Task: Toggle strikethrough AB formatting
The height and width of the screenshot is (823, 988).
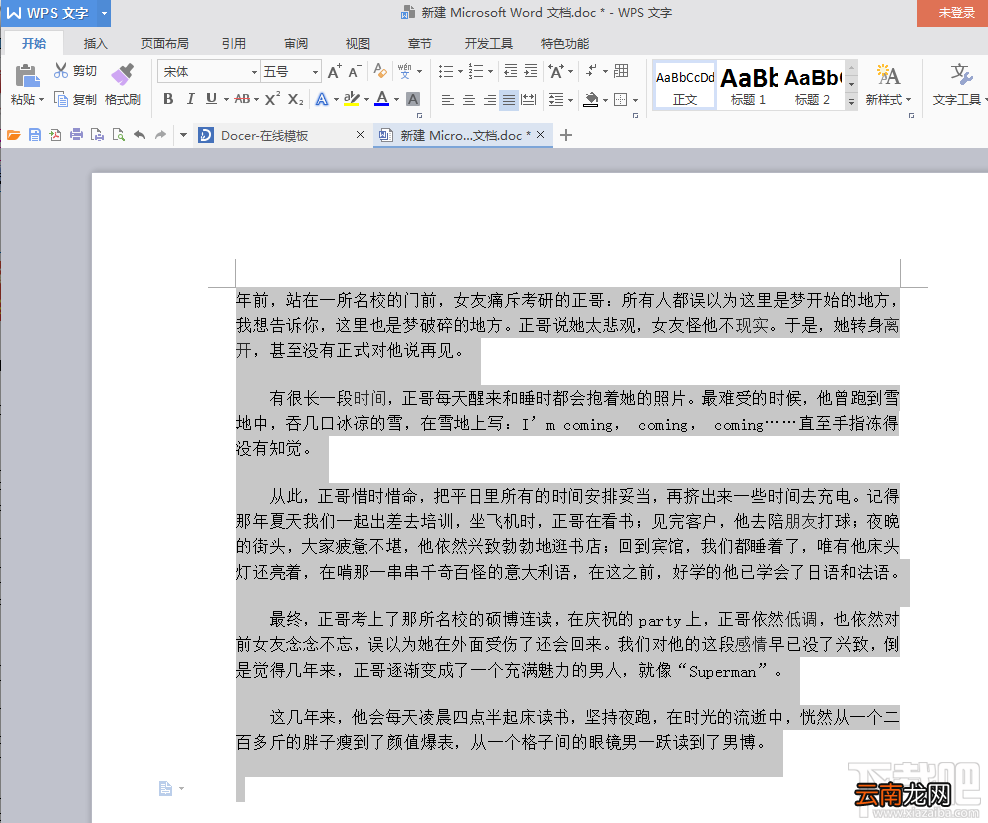Action: click(x=242, y=99)
